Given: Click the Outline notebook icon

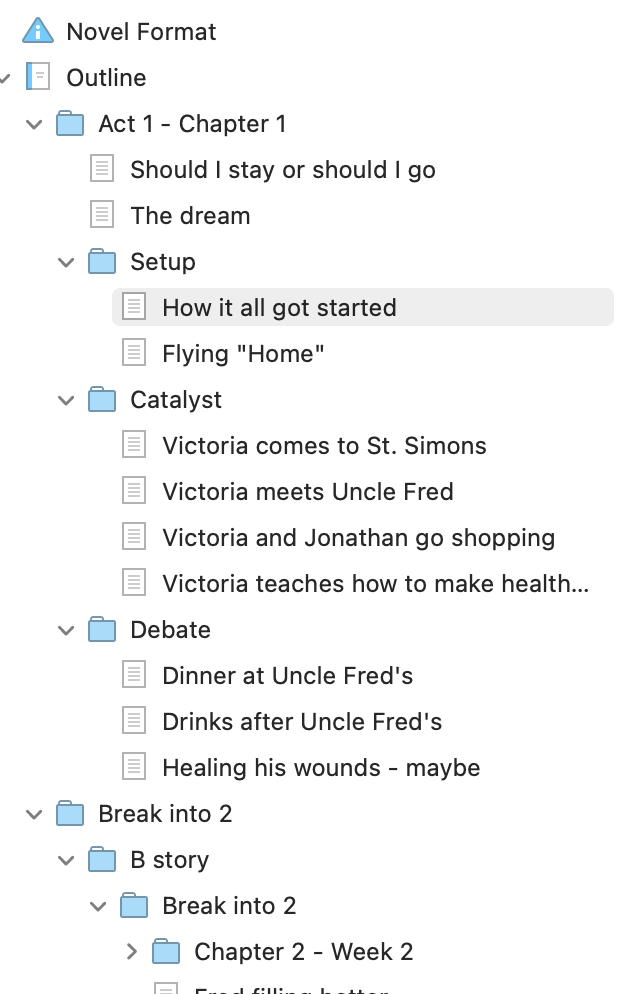Looking at the screenshot, I should [x=38, y=77].
